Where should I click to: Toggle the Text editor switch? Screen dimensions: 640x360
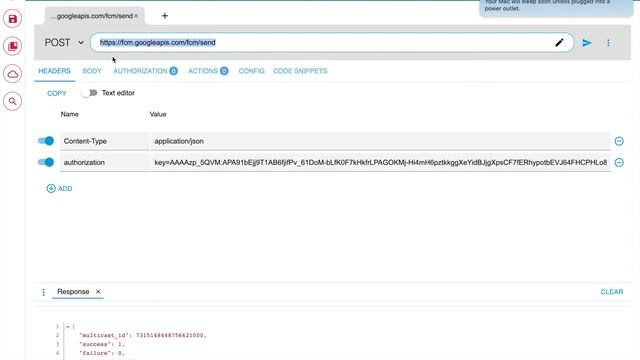tap(89, 93)
